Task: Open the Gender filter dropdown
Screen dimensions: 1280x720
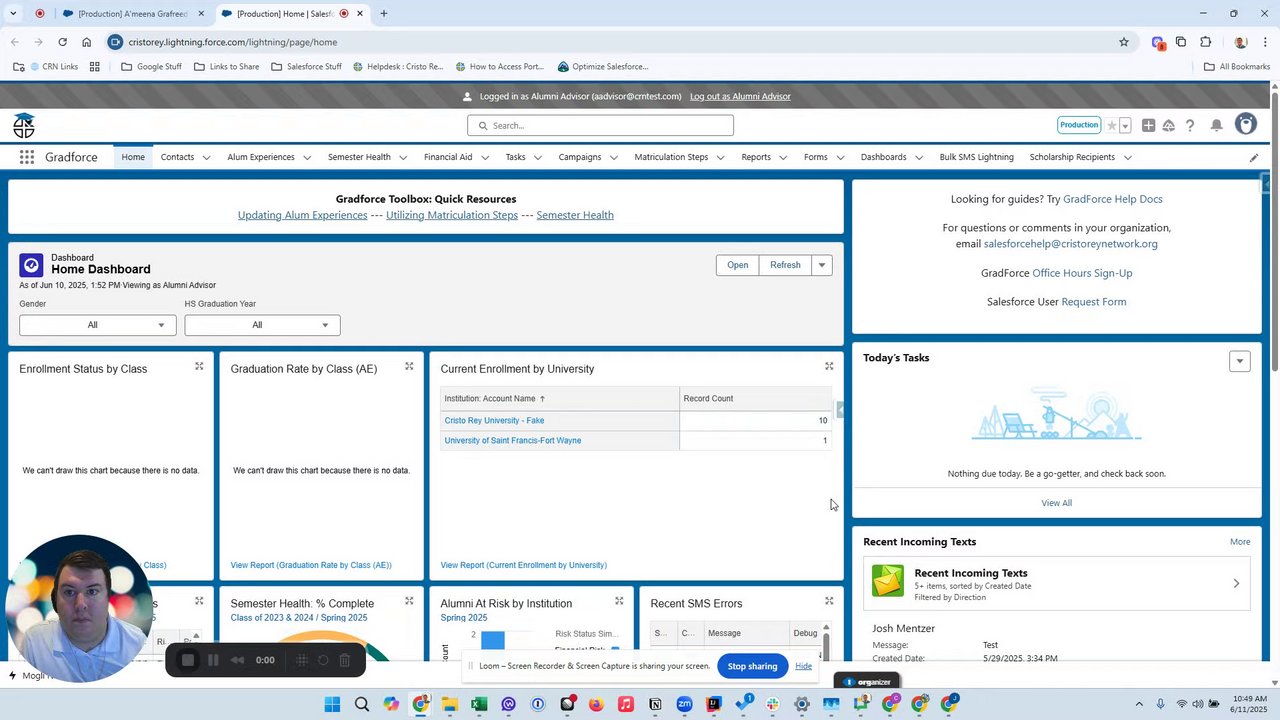Action: (97, 325)
